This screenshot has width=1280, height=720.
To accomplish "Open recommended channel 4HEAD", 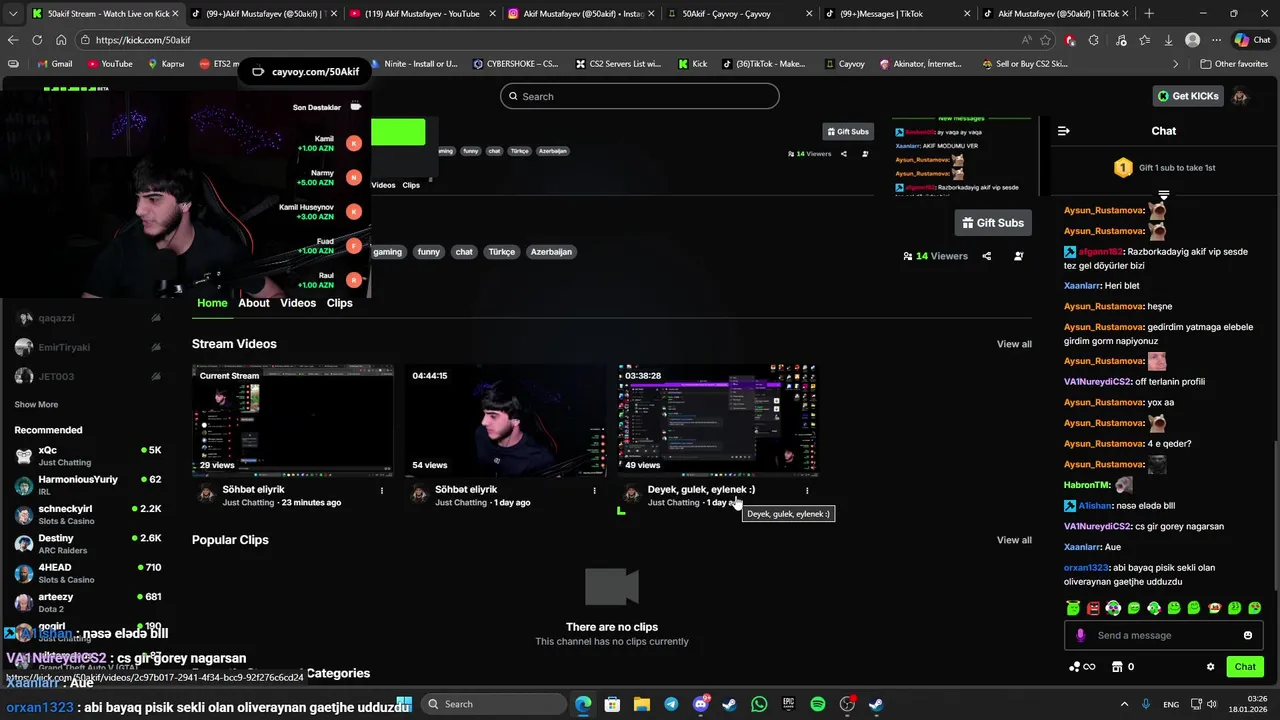I will [x=88, y=573].
